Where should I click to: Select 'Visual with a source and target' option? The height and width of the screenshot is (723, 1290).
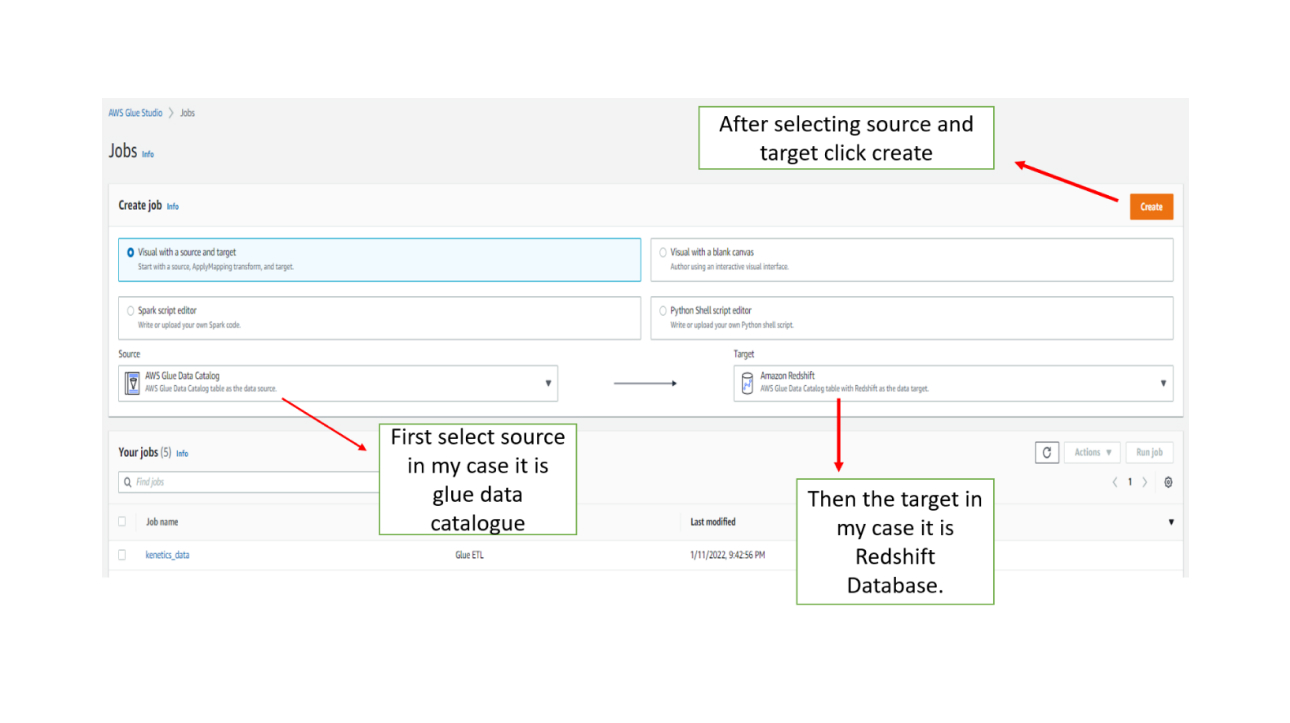point(379,259)
